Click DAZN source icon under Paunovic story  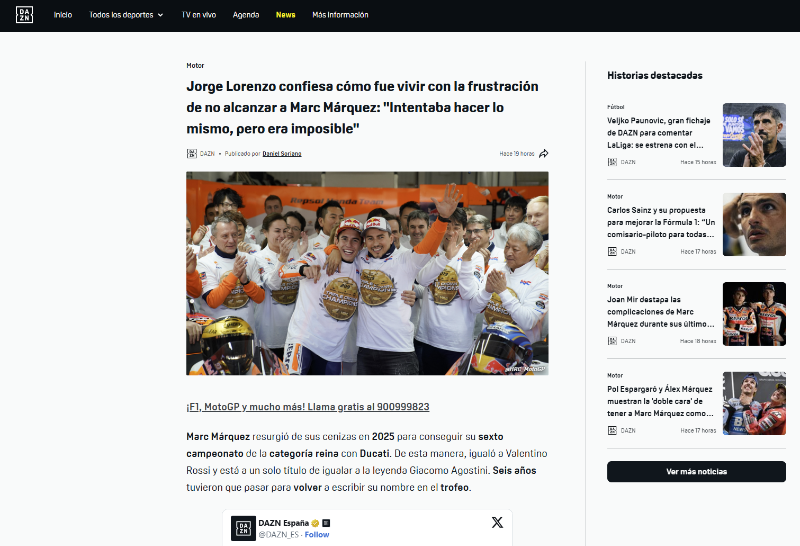point(612,162)
